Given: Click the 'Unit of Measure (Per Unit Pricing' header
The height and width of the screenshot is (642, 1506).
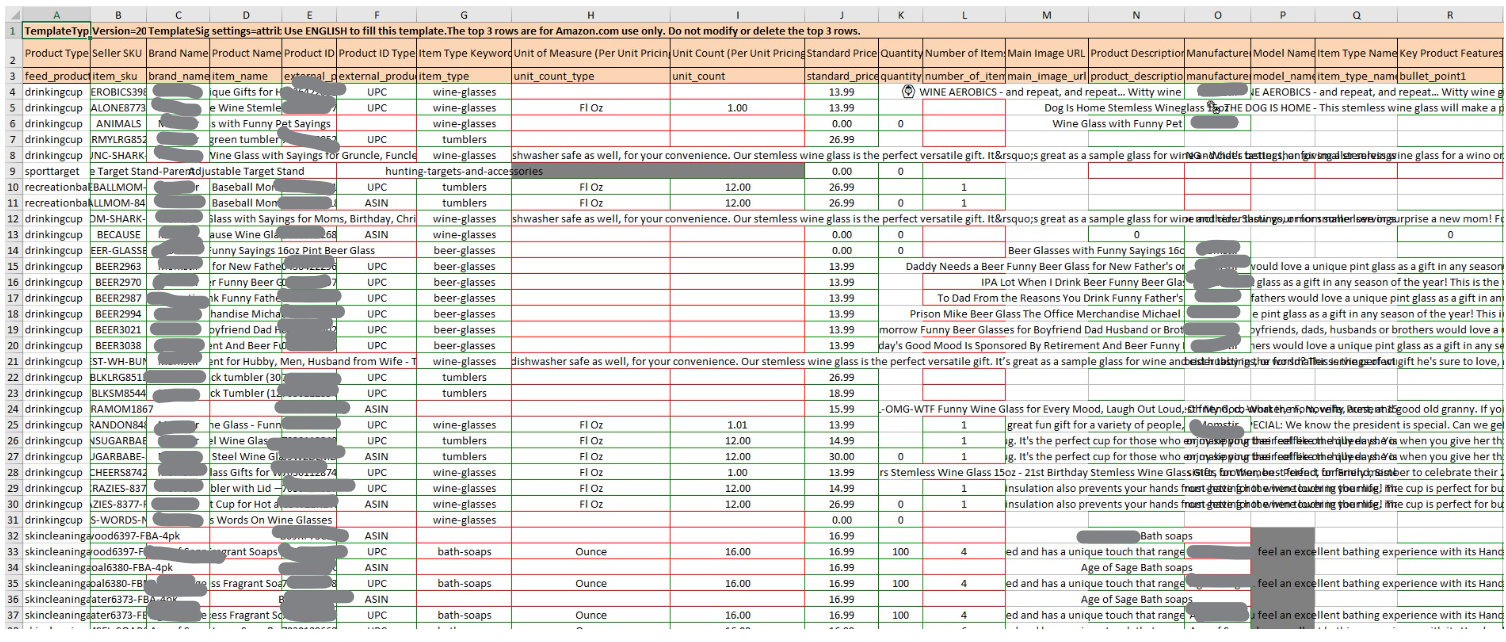Looking at the screenshot, I should click(x=589, y=53).
